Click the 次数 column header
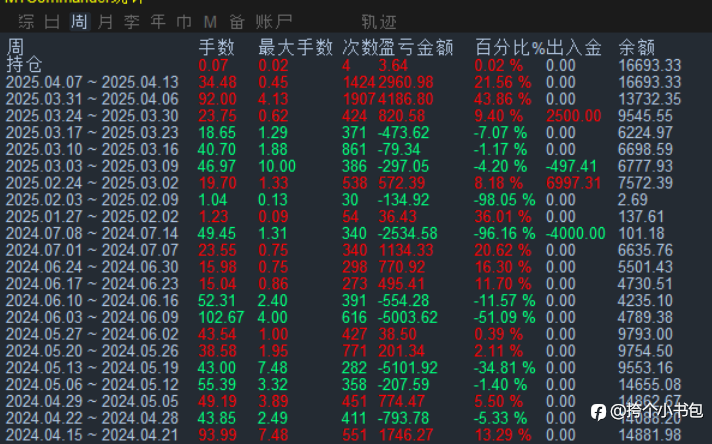 pyautogui.click(x=360, y=47)
